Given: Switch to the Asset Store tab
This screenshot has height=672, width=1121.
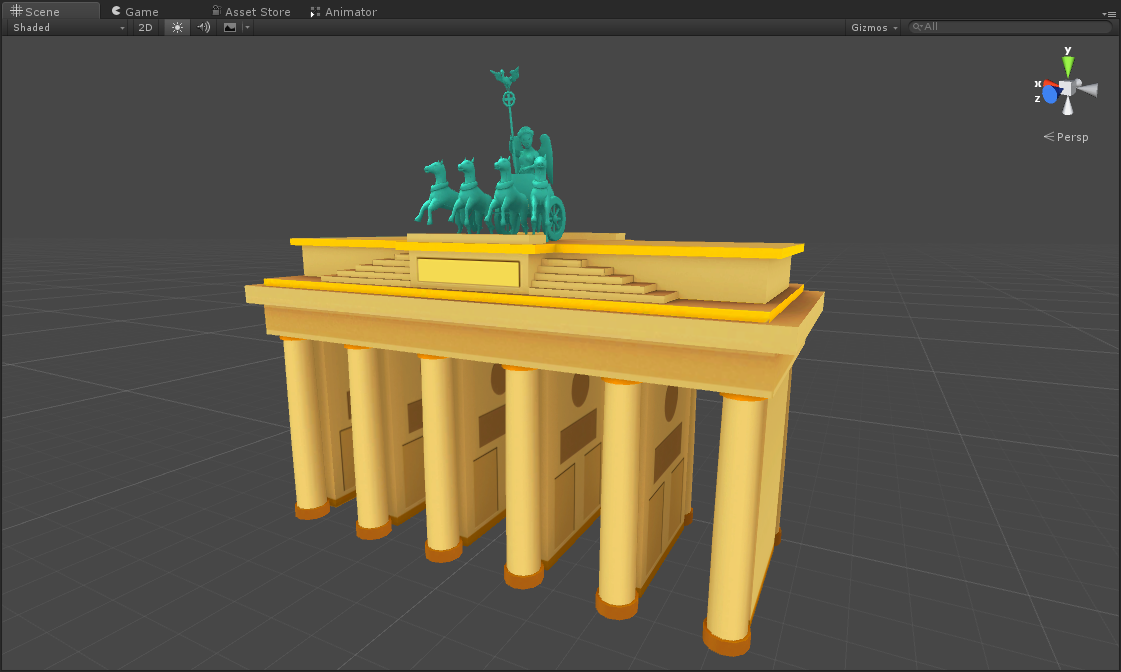Looking at the screenshot, I should click(251, 11).
